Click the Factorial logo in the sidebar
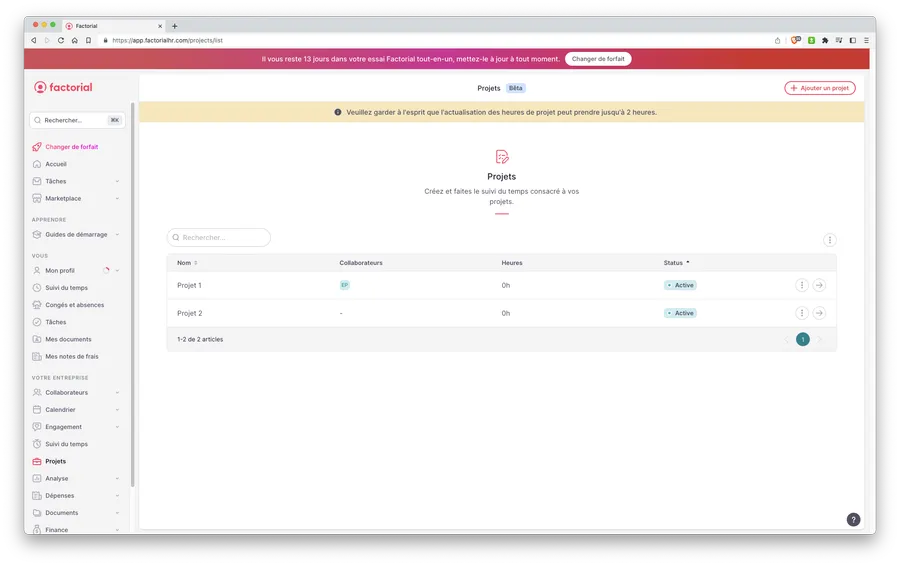This screenshot has width=900, height=566. (x=63, y=87)
